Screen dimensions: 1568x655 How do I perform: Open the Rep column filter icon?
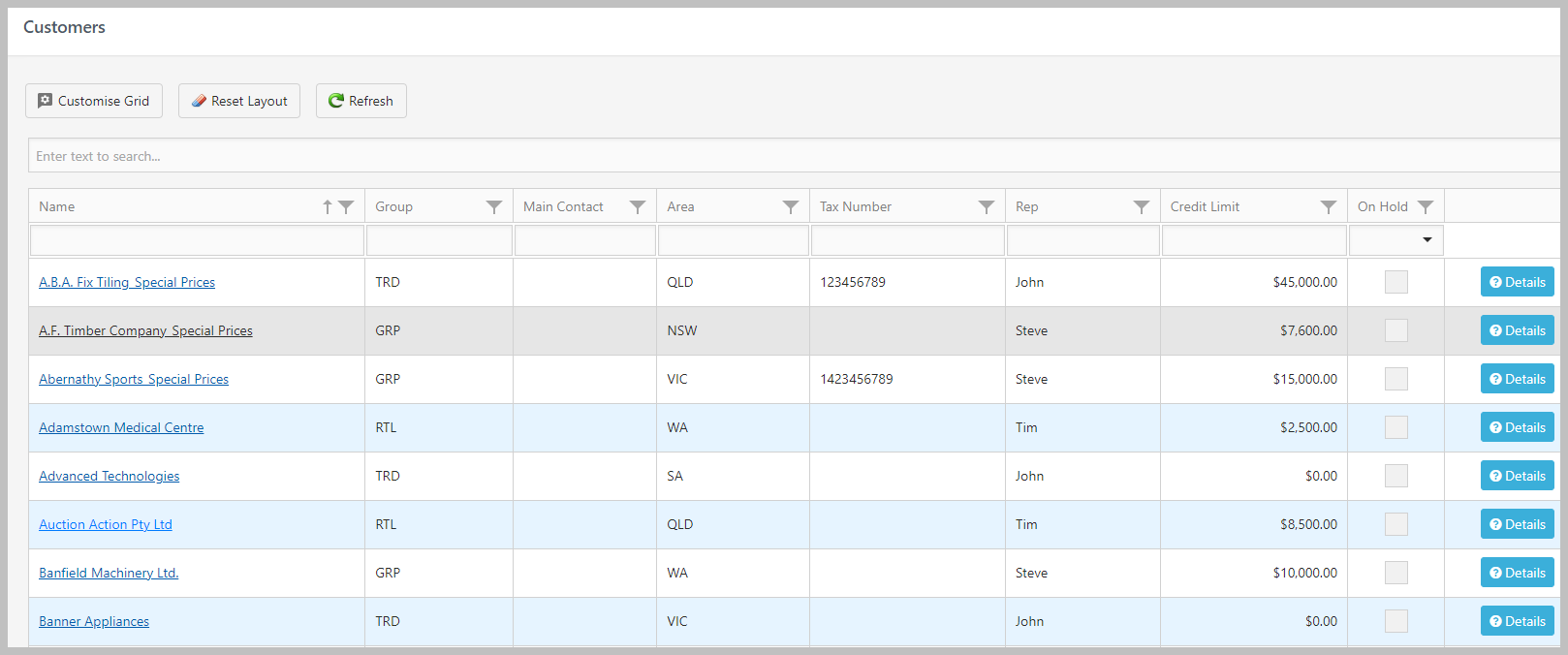point(1142,206)
